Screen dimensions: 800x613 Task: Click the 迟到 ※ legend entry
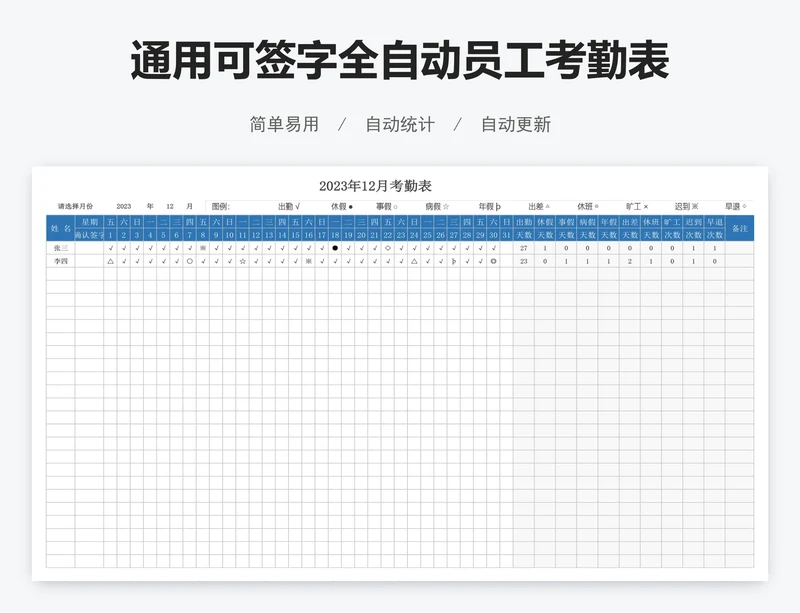(686, 206)
